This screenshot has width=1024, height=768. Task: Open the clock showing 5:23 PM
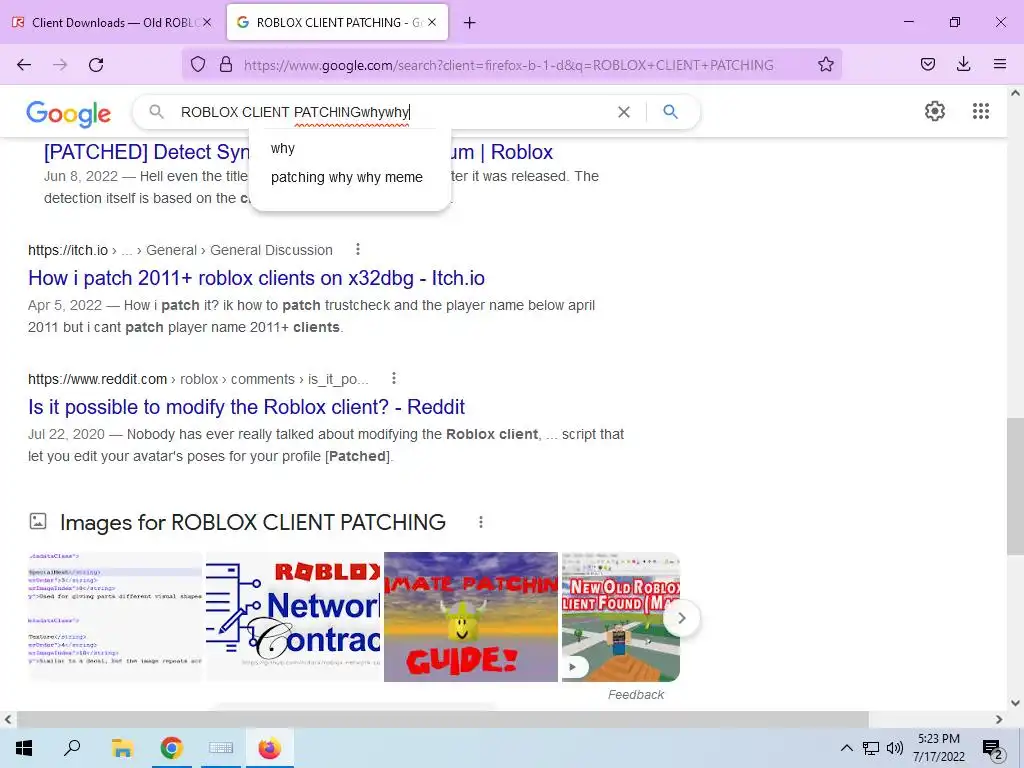(x=938, y=748)
